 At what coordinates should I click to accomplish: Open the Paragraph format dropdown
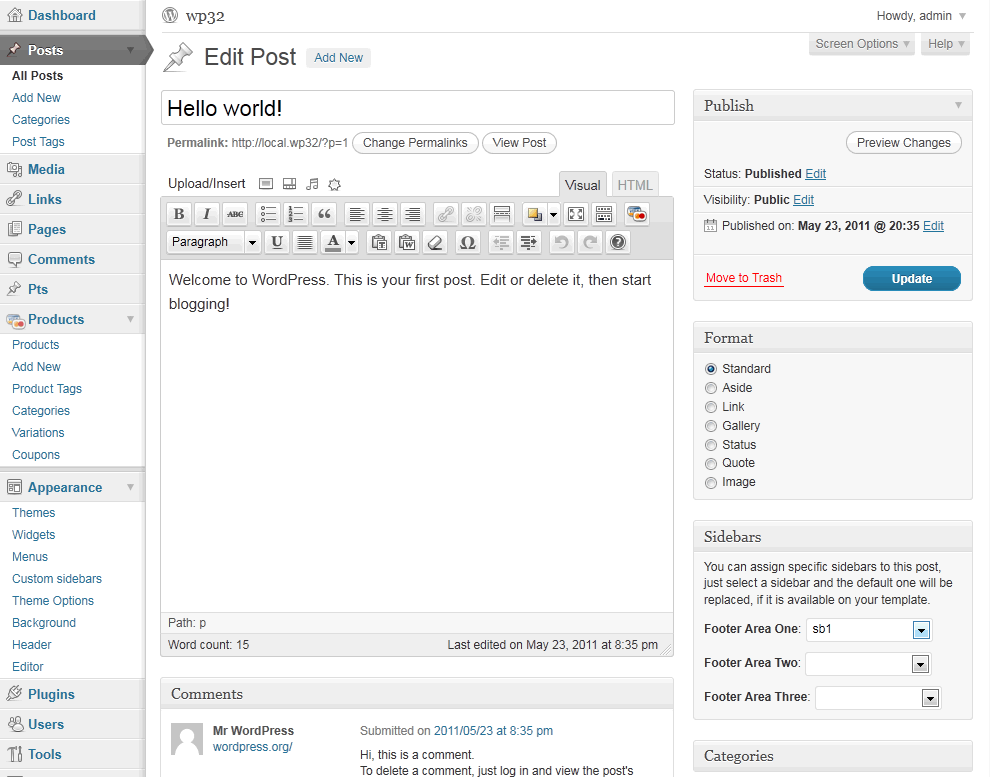(x=214, y=242)
